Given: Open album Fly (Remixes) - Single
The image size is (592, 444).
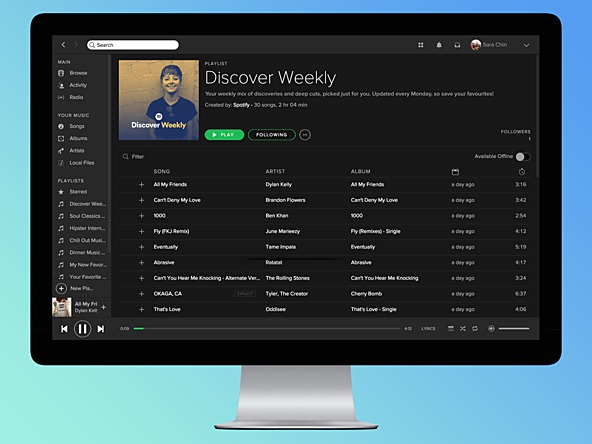Looking at the screenshot, I should tap(375, 231).
